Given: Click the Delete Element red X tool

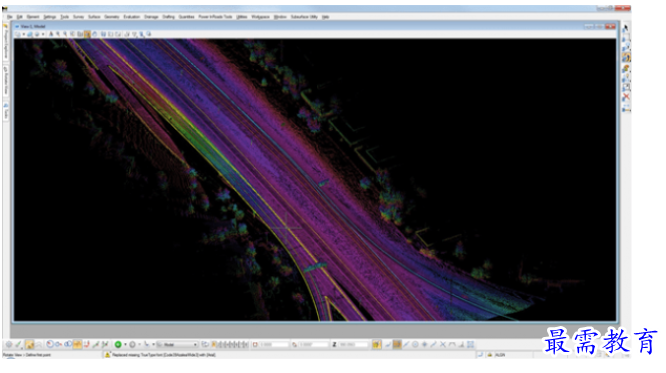Looking at the screenshot, I should coord(626,97).
